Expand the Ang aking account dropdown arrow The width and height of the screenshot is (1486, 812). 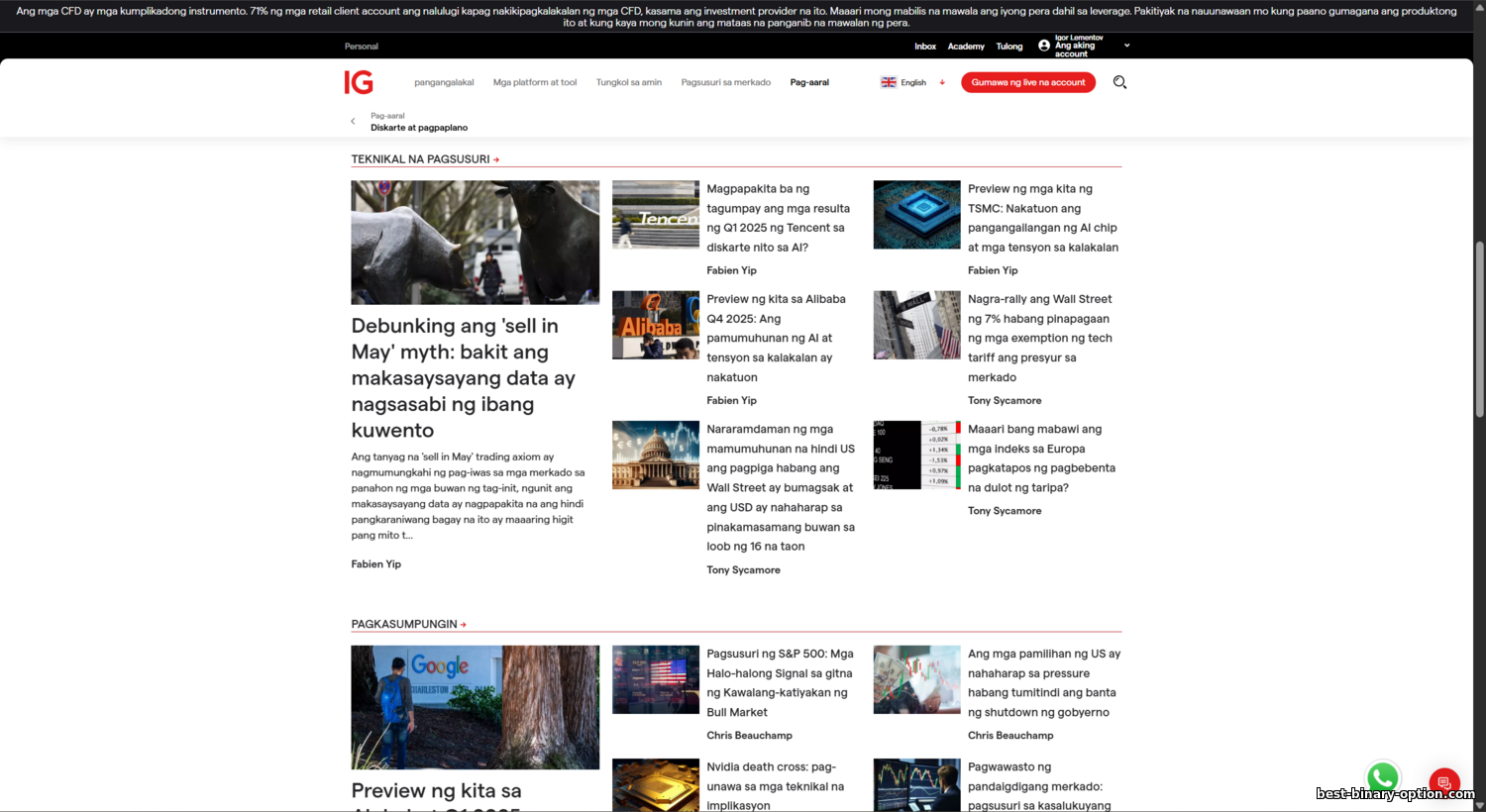pyautogui.click(x=1126, y=46)
